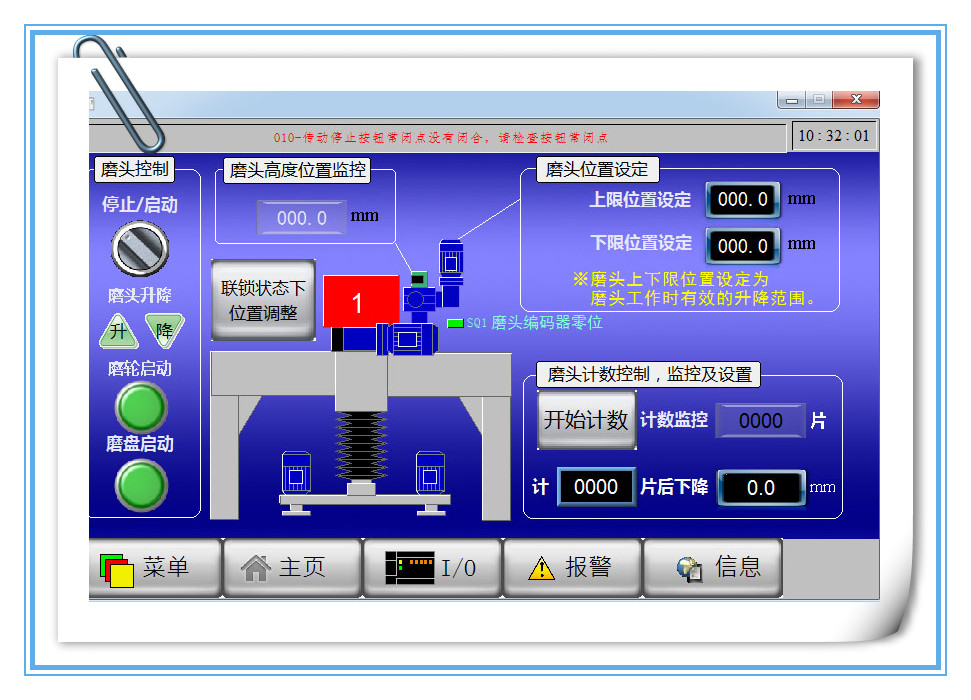Viewport: 971px width, 700px height.
Task: Open the 菜单 tab
Action: pyautogui.click(x=155, y=568)
